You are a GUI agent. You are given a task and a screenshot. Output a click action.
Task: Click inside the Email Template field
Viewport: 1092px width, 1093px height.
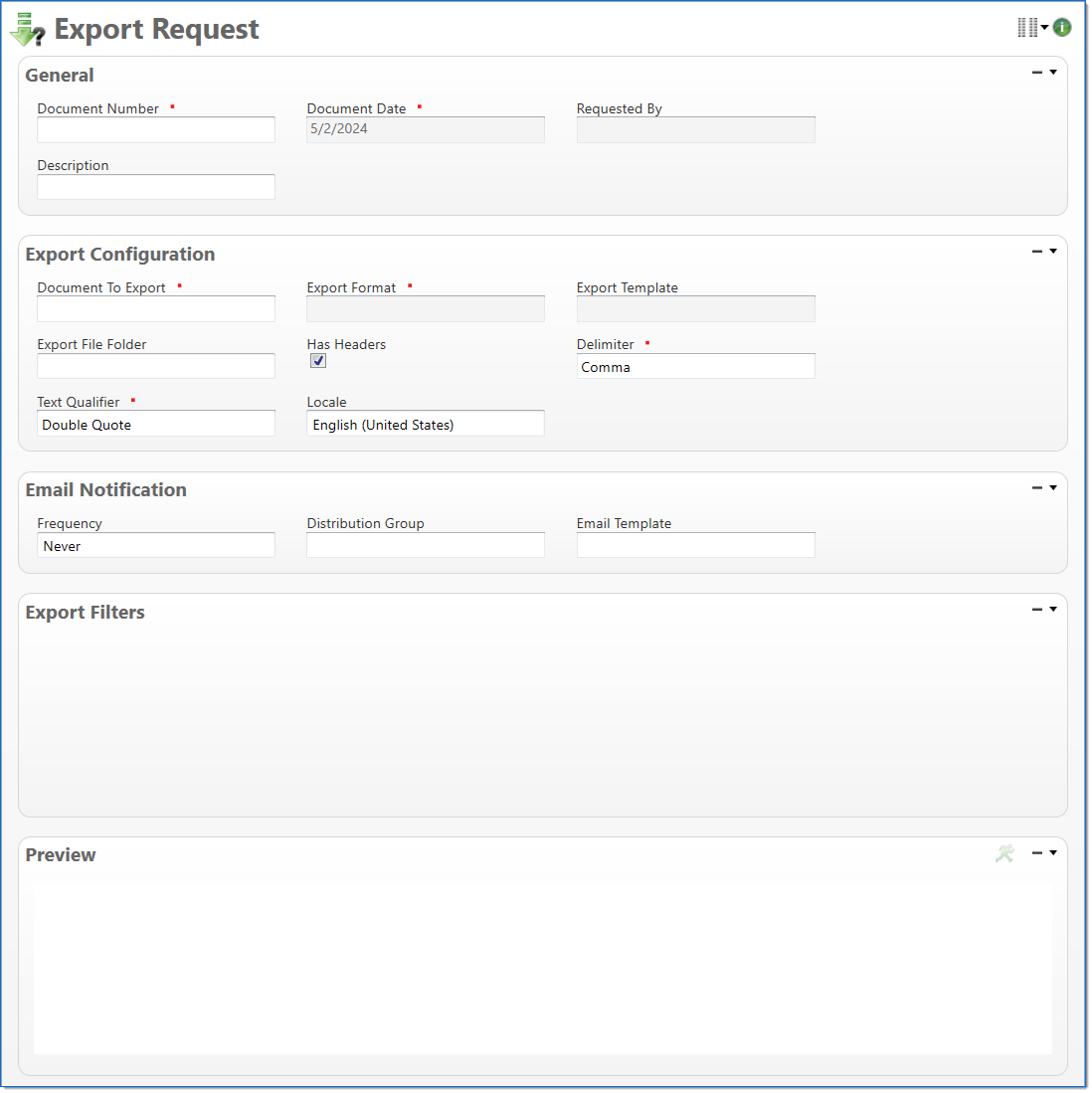click(695, 546)
